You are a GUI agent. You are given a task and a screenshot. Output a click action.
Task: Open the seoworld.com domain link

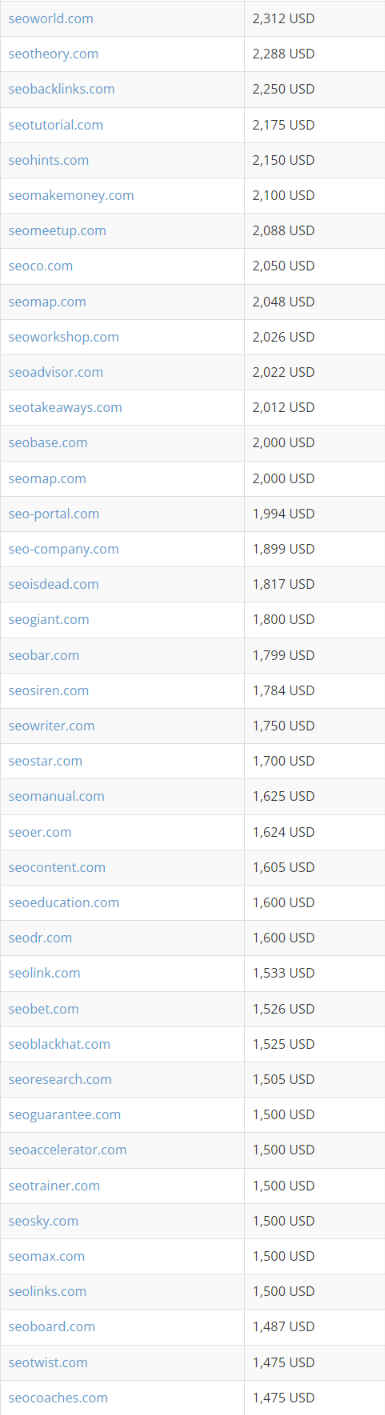pyautogui.click(x=51, y=18)
